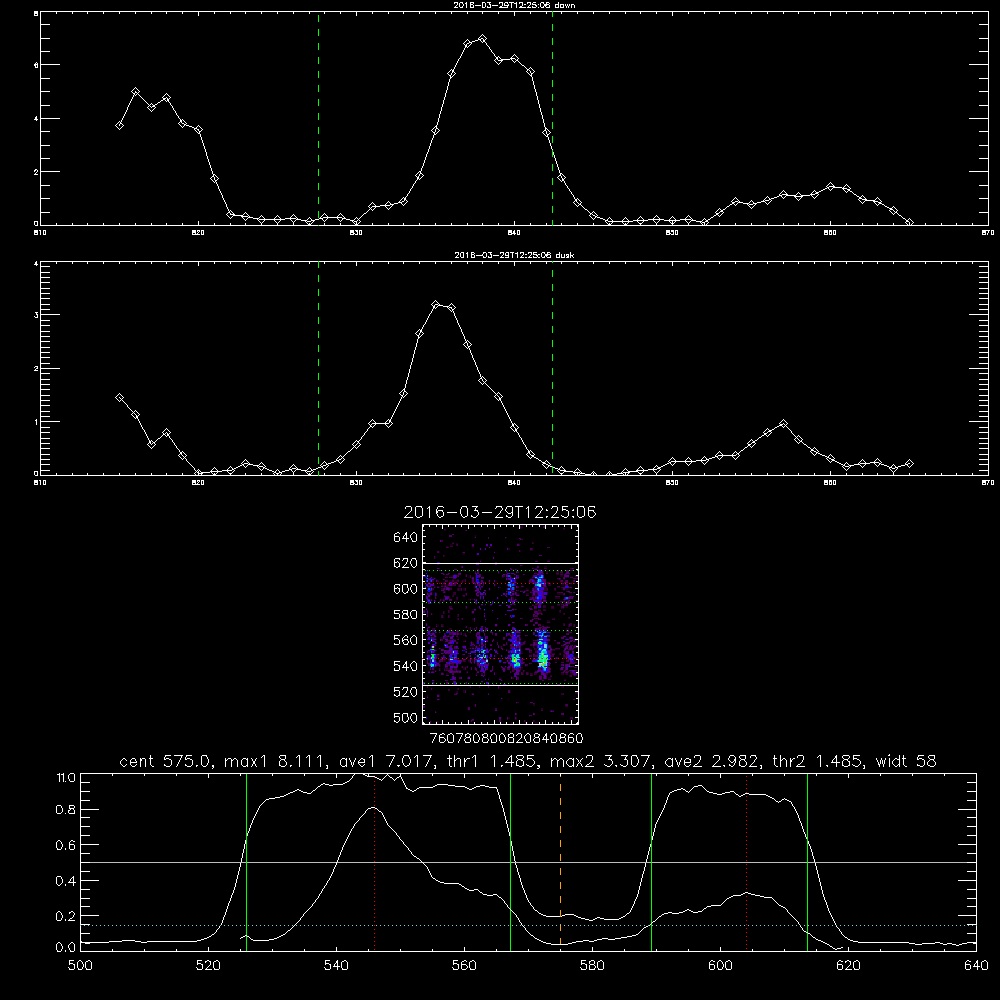Click '0.2' on the bottom plot y-axis
The image size is (1000, 1000).
(66, 916)
